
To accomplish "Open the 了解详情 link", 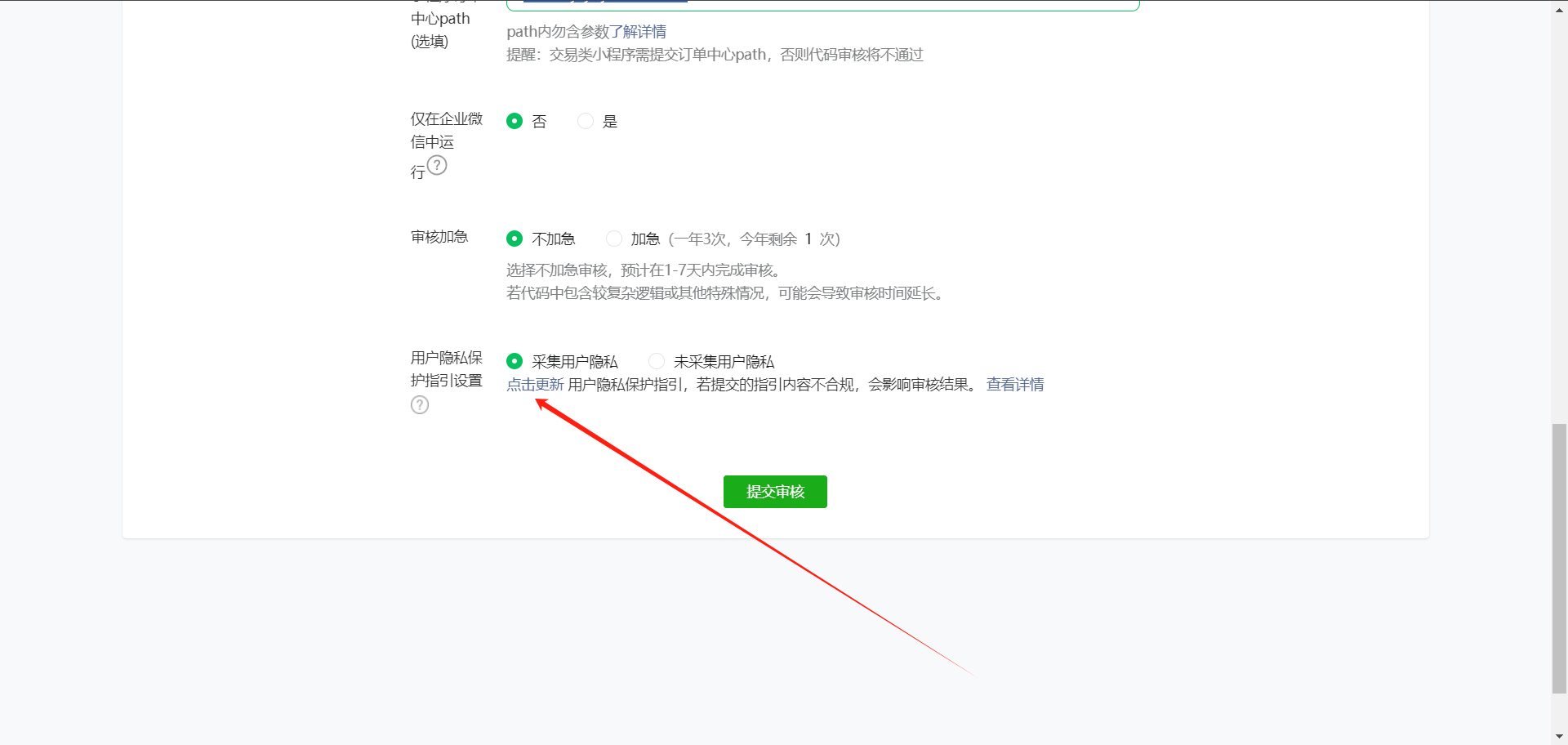I will (644, 32).
